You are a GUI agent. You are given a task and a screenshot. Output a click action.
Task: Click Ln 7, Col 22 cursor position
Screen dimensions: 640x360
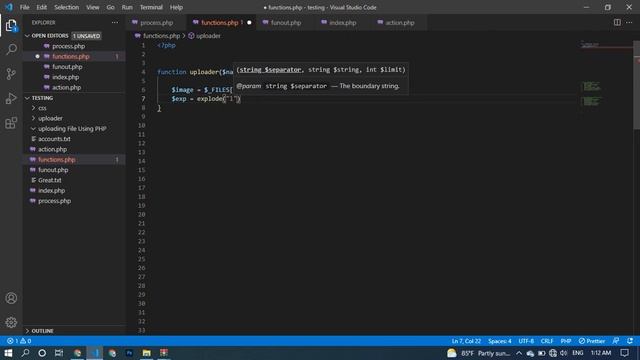pos(466,341)
